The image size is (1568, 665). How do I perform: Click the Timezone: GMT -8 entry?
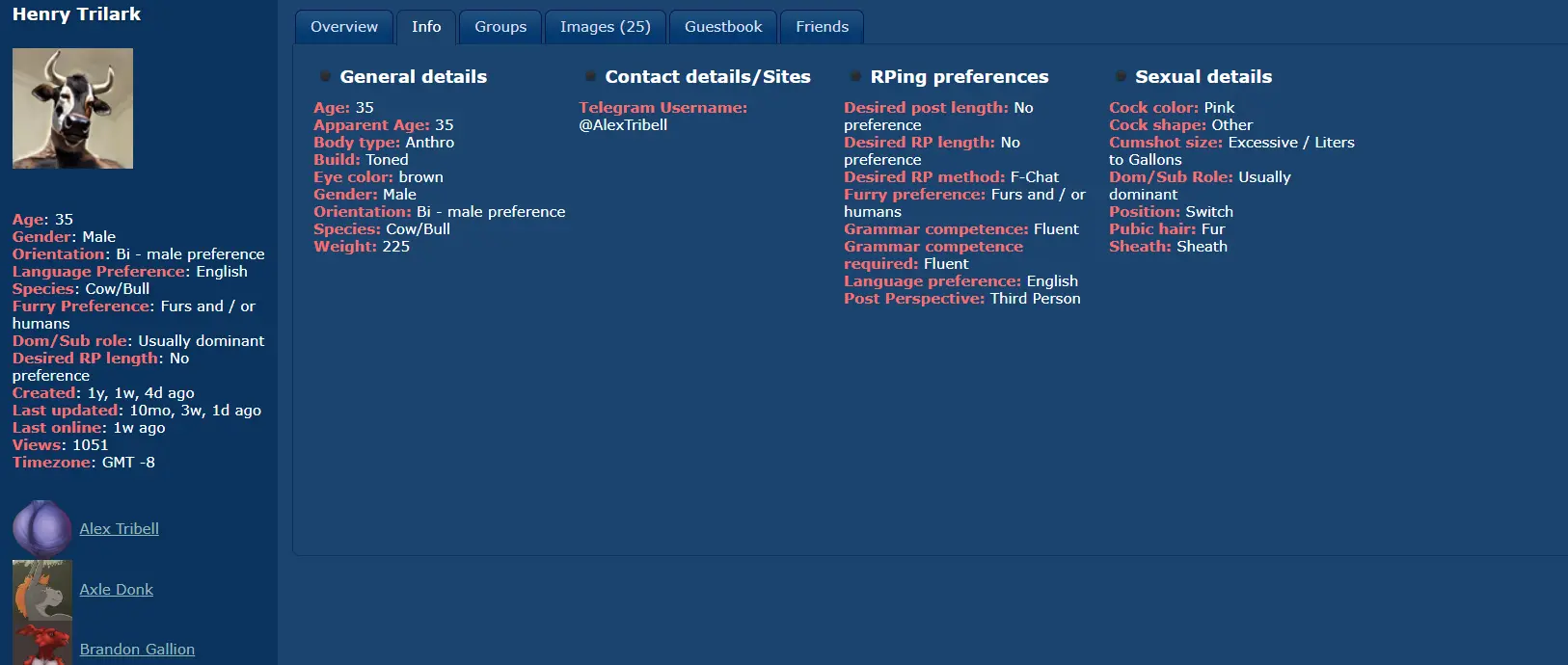[84, 463]
